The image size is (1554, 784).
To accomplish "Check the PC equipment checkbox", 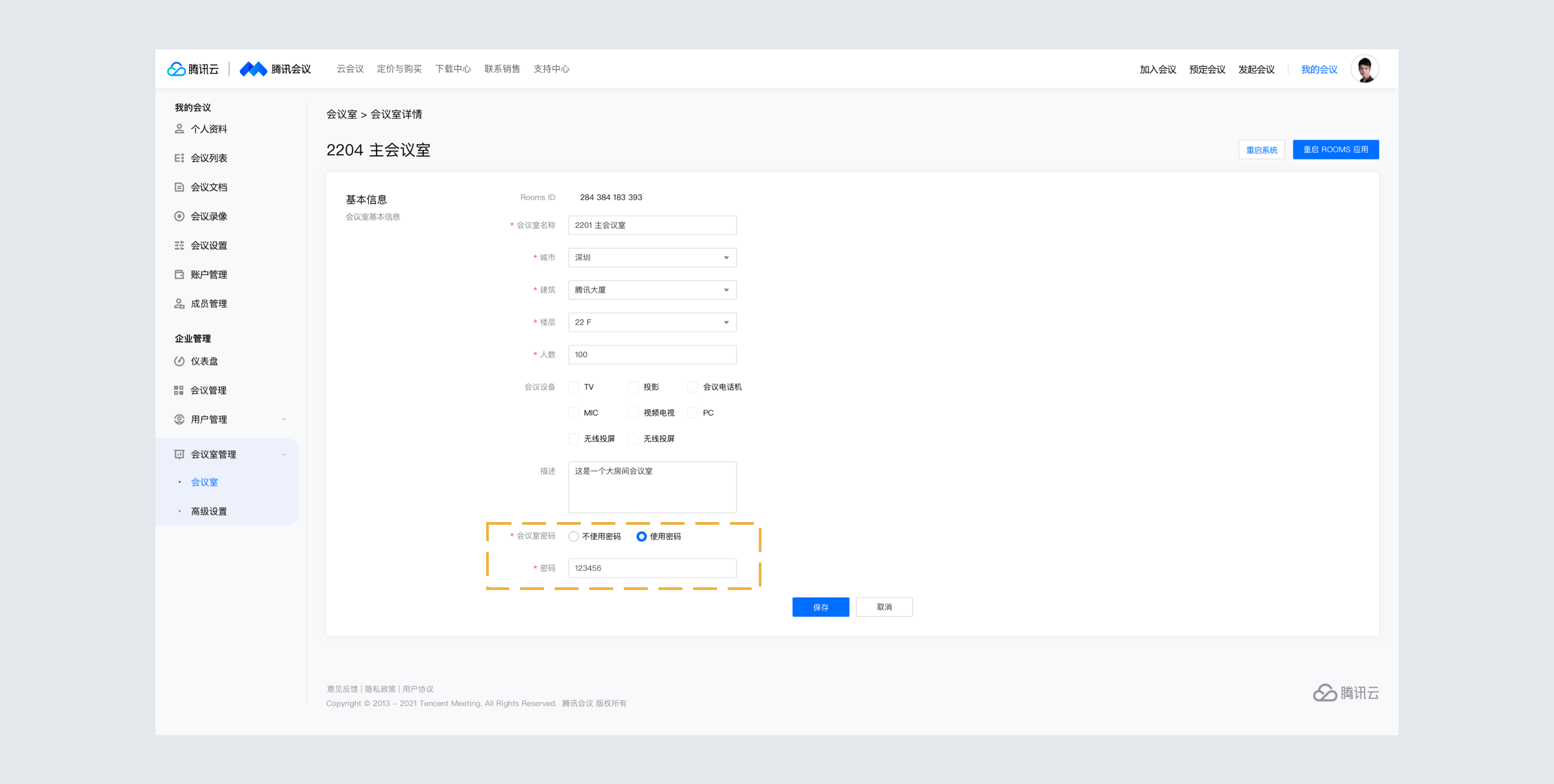I will coord(693,412).
